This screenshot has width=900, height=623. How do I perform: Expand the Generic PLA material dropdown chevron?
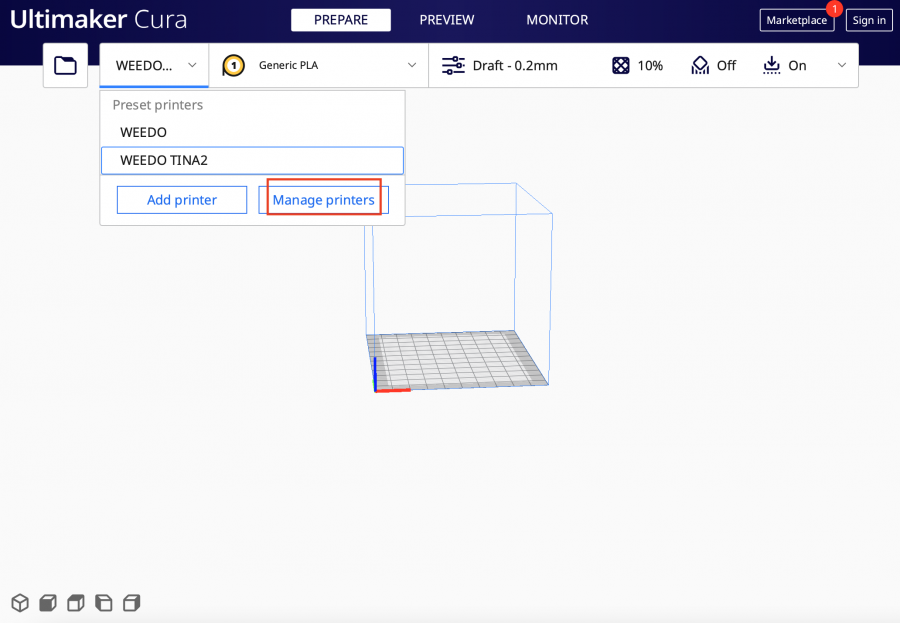pos(412,65)
